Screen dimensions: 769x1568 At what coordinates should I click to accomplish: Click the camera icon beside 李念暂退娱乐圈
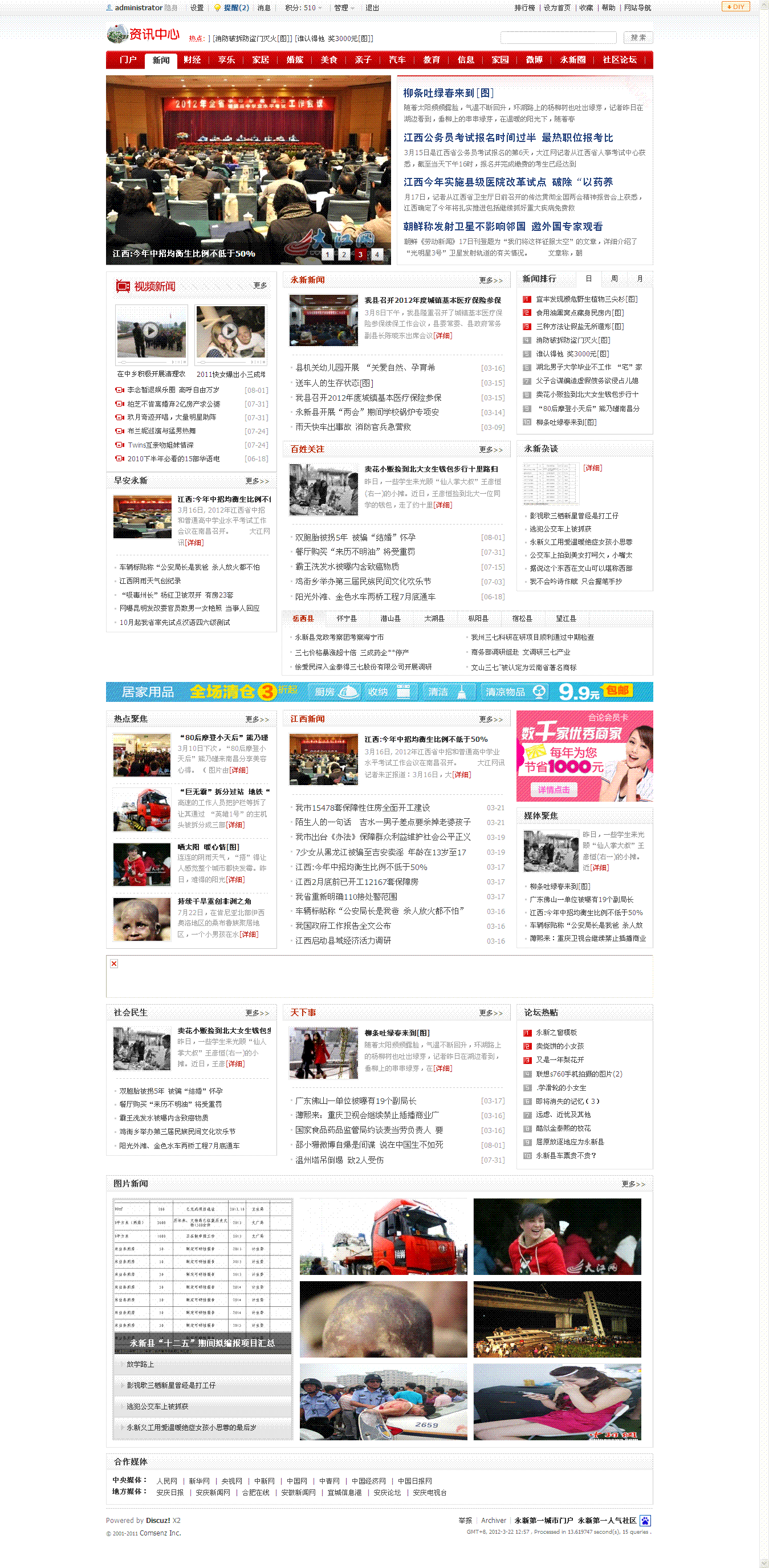pyautogui.click(x=119, y=390)
